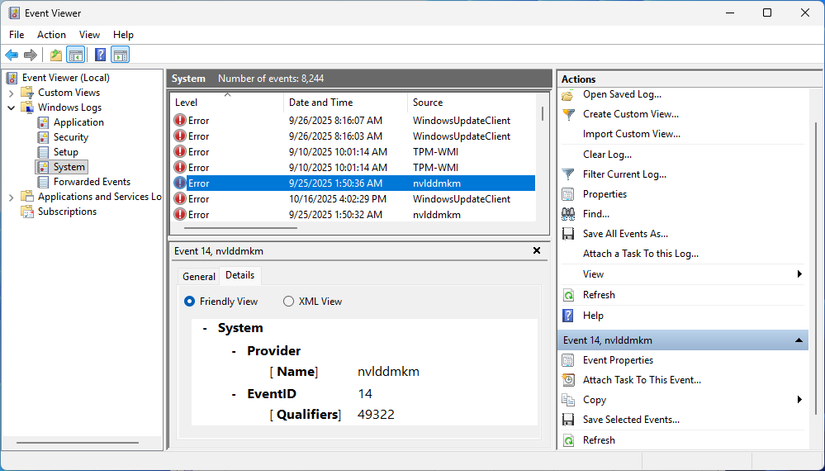Toggle the Show/Hide Action Pane icon
The image size is (825, 471).
[120, 55]
